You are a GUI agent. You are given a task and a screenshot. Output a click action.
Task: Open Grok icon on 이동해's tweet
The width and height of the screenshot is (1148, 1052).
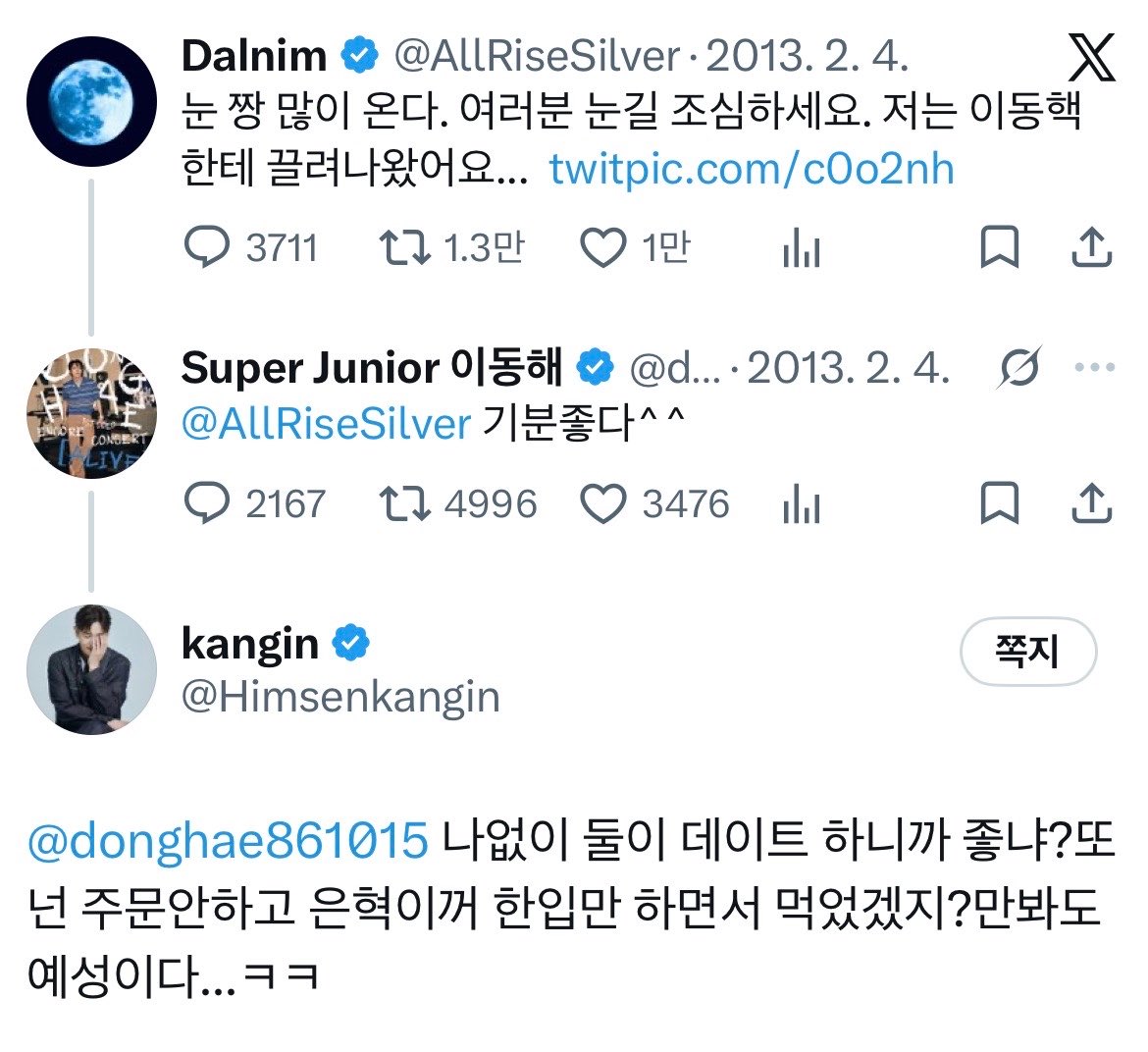click(x=1018, y=367)
